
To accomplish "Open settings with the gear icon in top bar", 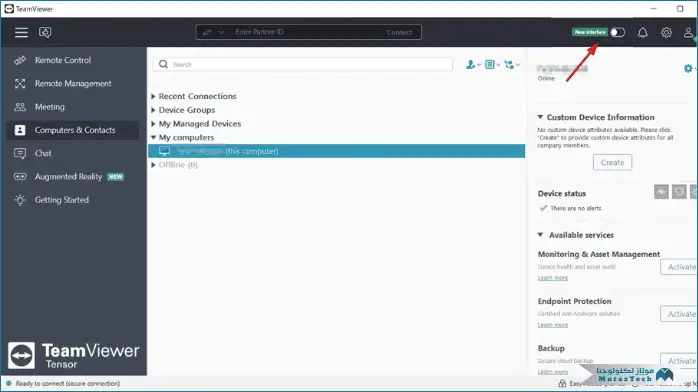I will coord(666,32).
